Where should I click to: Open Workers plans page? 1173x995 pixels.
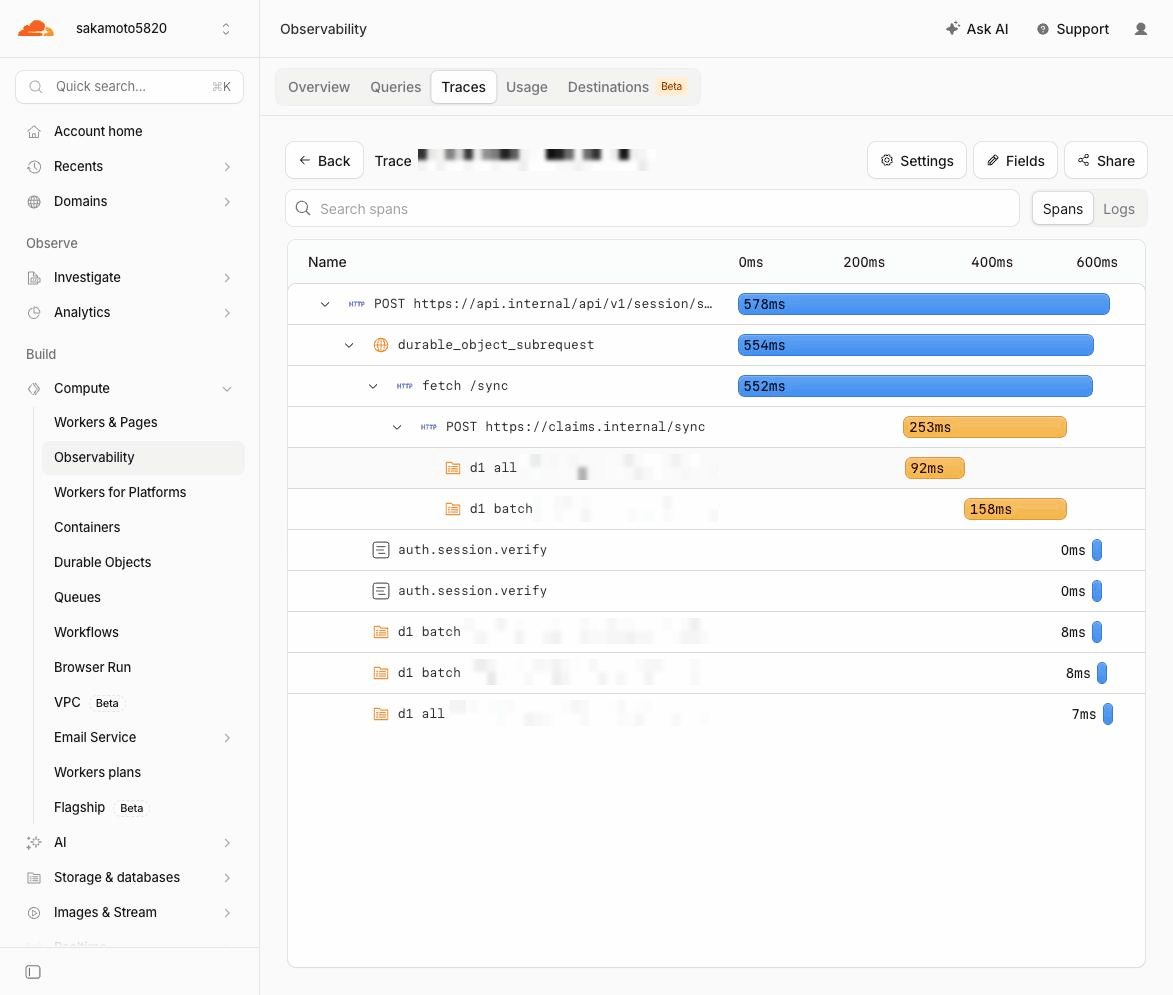[x=97, y=773]
